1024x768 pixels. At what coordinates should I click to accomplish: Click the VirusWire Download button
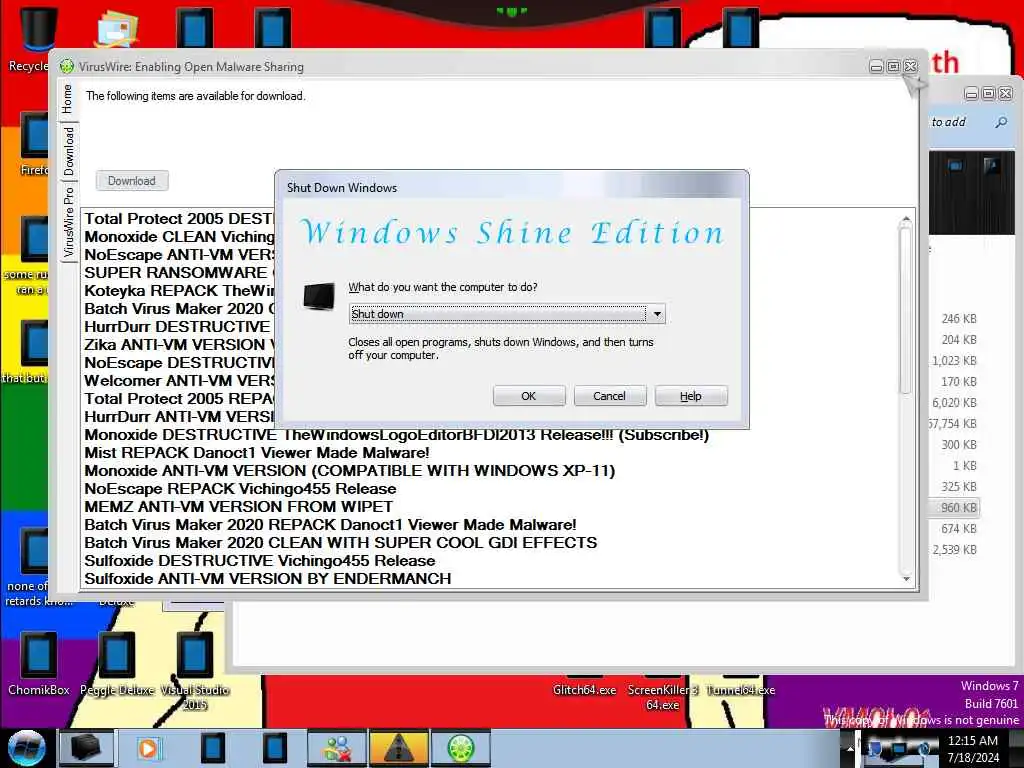[x=132, y=181]
